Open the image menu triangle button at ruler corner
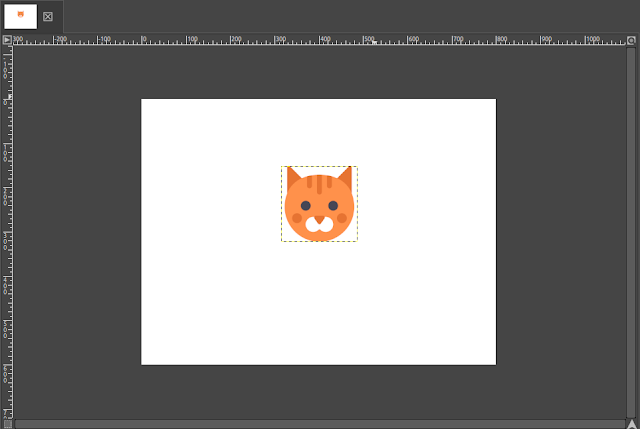 pyautogui.click(x=7, y=40)
